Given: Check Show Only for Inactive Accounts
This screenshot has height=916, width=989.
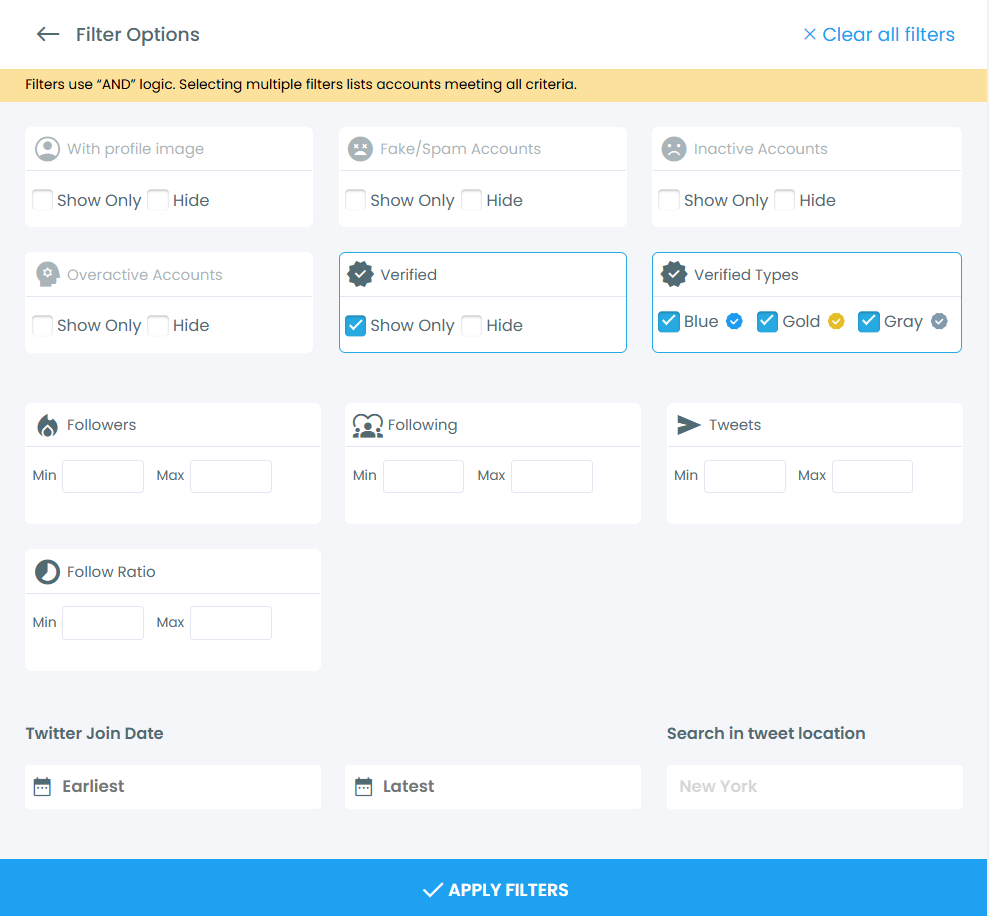Looking at the screenshot, I should click(669, 200).
